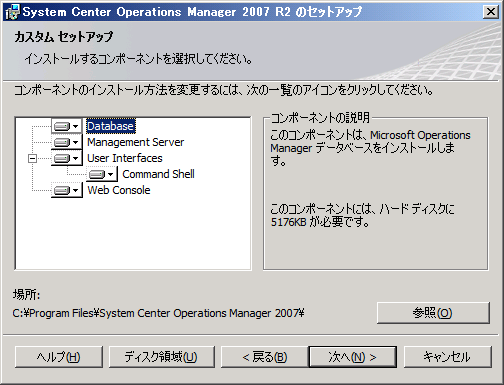Select the User Interfaces tree item

click(125, 158)
